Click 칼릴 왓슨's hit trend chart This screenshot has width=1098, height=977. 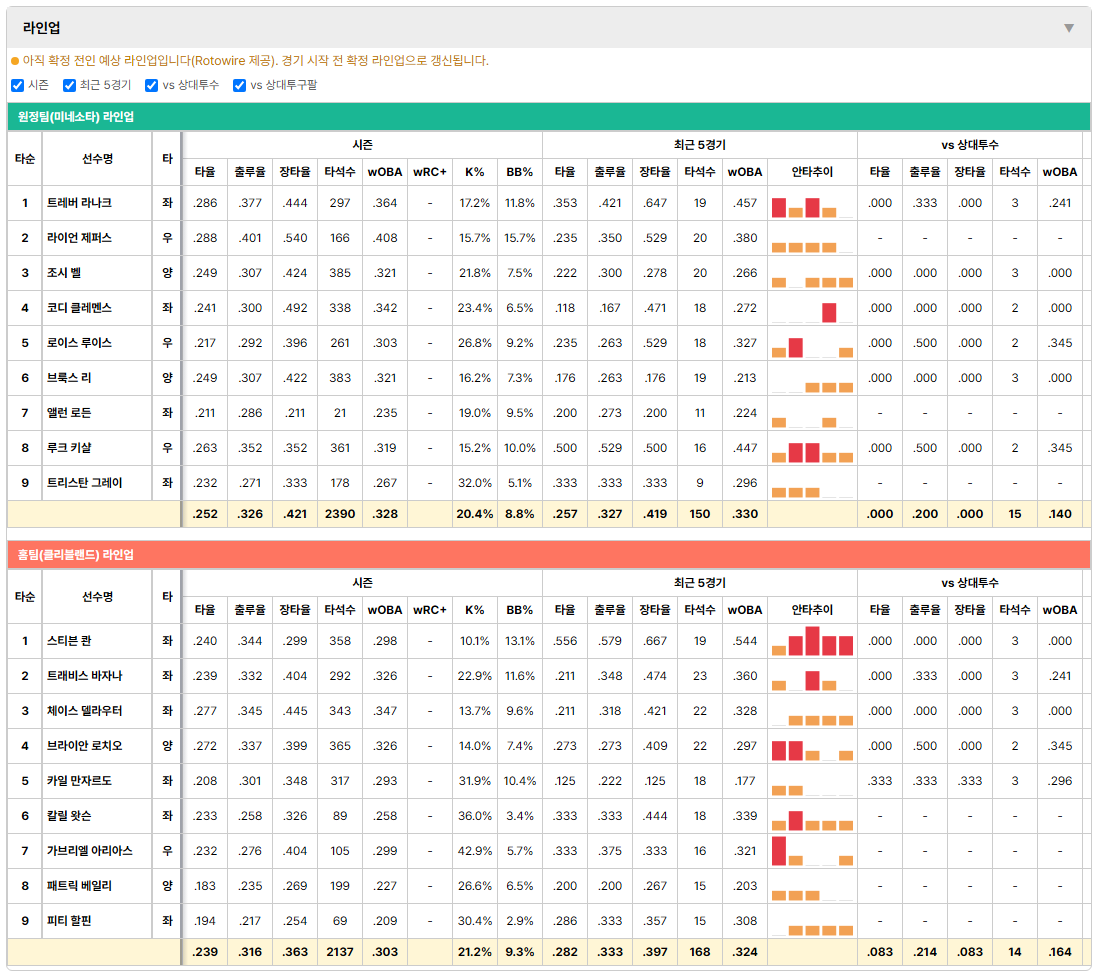[x=812, y=817]
